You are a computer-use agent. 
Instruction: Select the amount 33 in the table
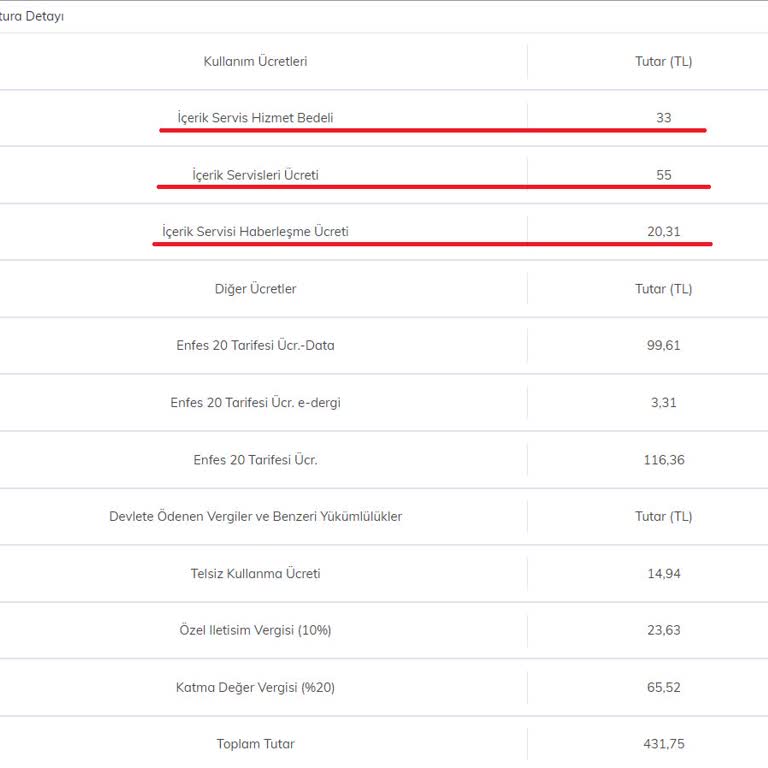pyautogui.click(x=663, y=118)
